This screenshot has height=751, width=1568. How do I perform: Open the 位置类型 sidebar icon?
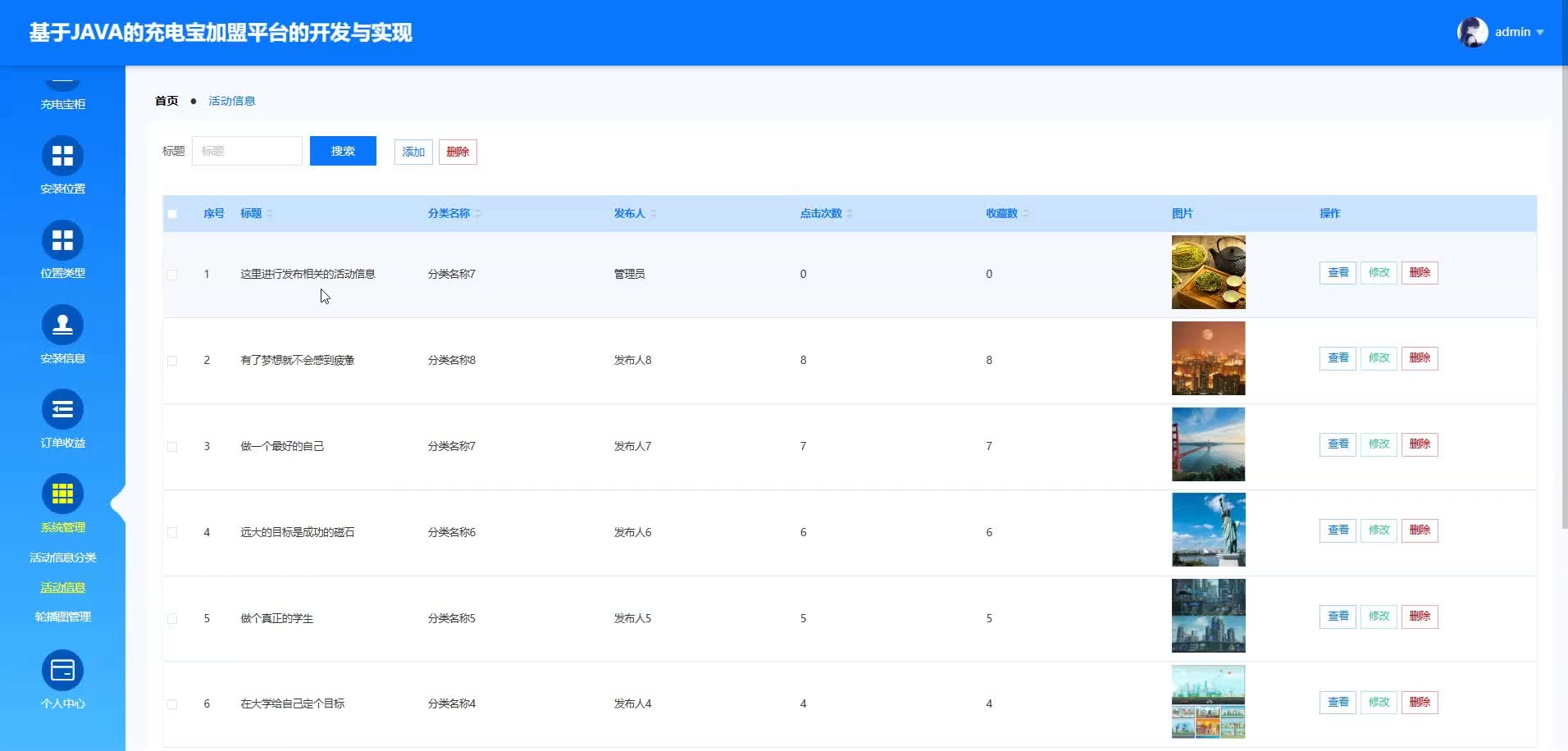[x=62, y=240]
